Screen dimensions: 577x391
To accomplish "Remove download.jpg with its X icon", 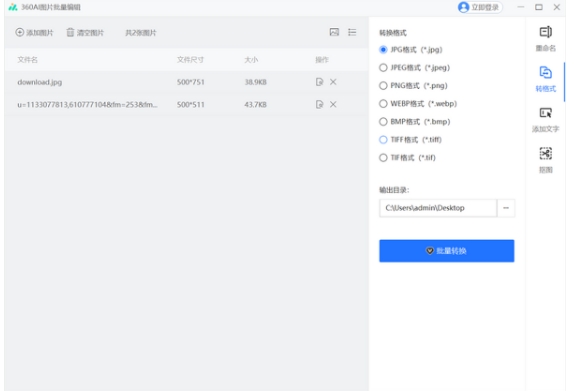I will coord(333,82).
